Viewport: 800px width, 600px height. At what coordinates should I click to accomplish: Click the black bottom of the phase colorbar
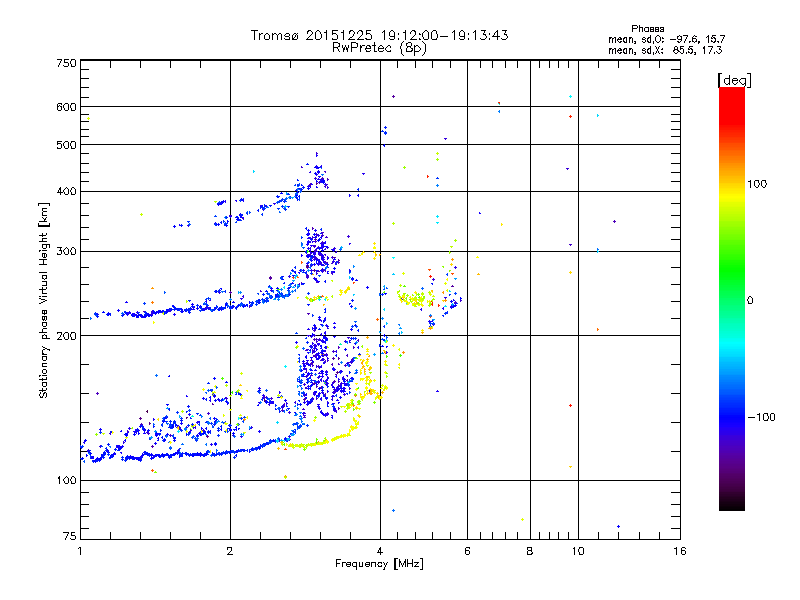pyautogui.click(x=732, y=503)
